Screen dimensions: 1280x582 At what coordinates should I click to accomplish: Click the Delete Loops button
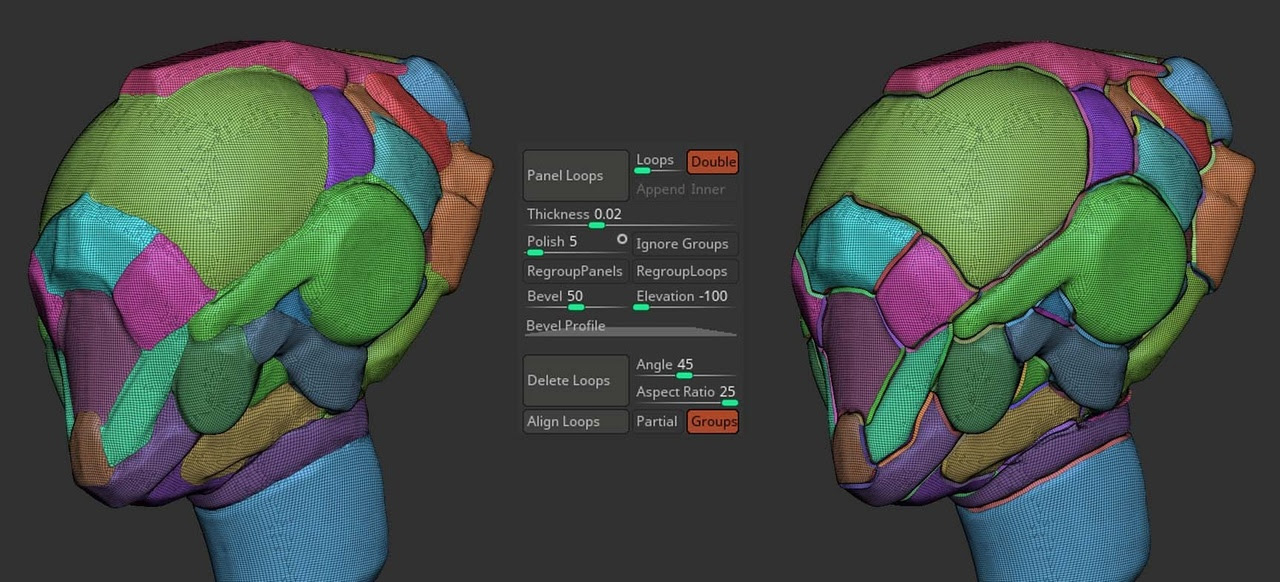pos(576,380)
